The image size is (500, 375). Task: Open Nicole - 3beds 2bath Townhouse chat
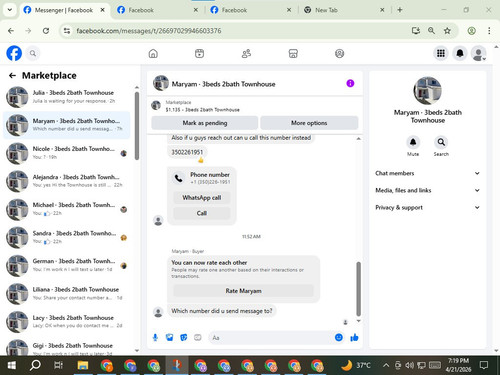click(x=67, y=153)
